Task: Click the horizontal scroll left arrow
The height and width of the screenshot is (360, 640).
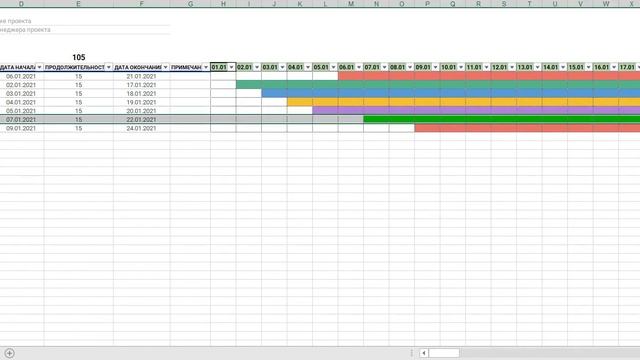Action: [424, 353]
